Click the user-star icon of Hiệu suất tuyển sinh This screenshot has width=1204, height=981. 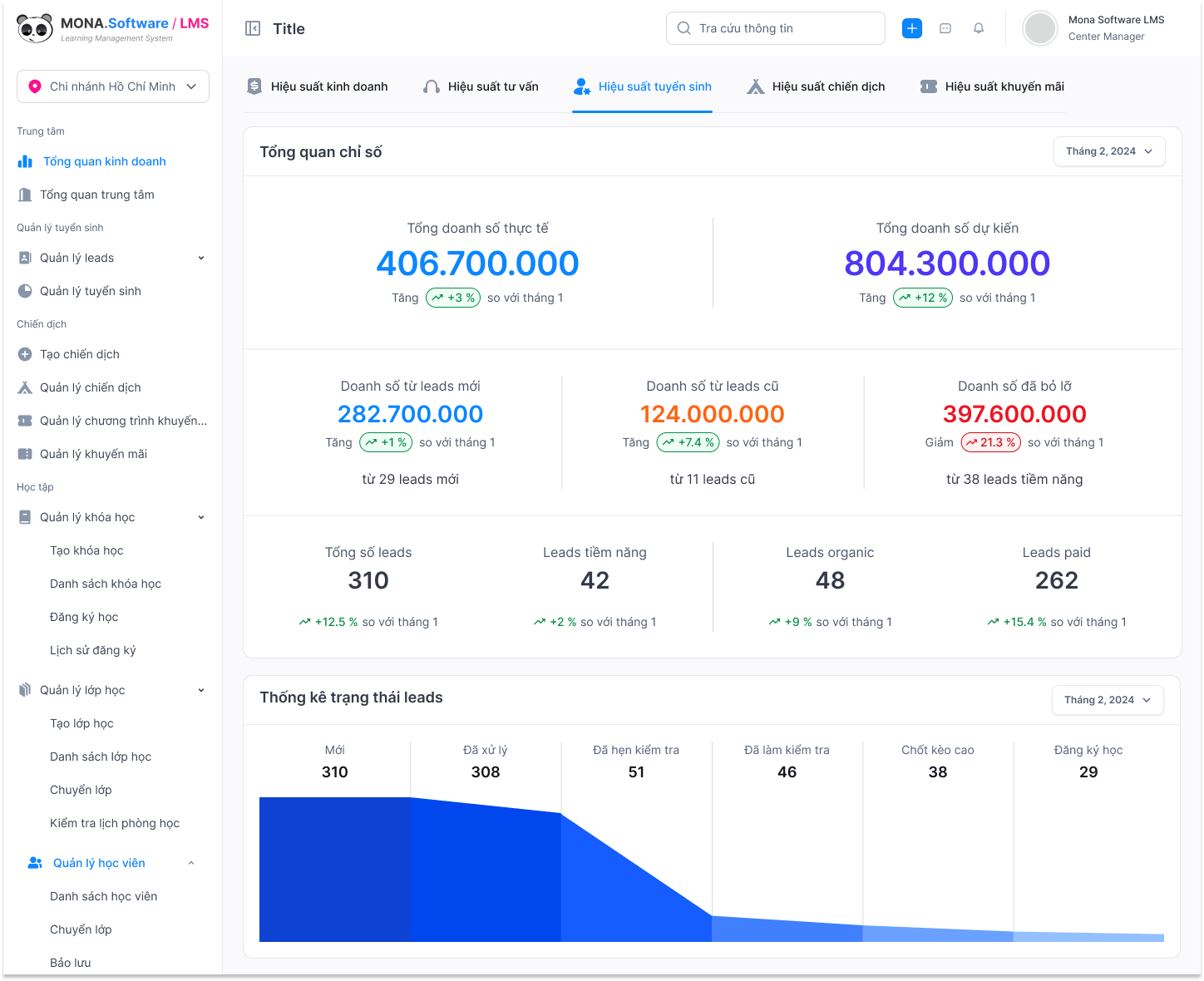click(582, 86)
